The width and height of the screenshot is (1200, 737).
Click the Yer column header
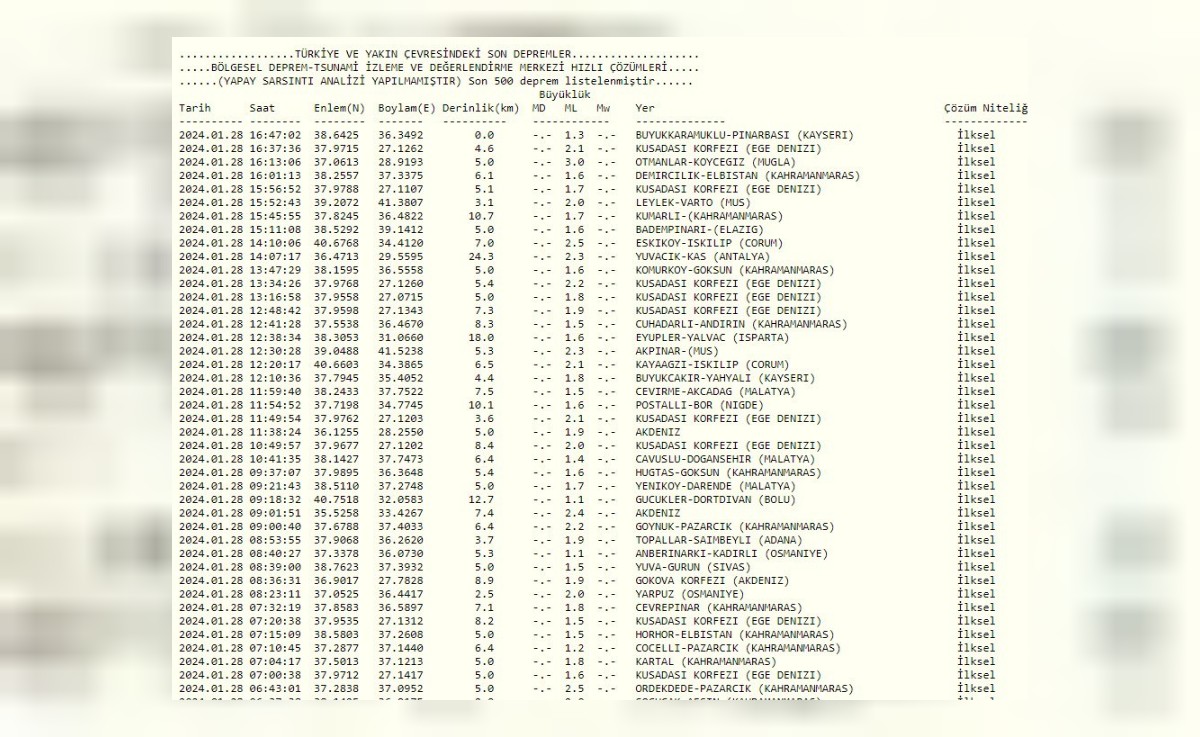(645, 108)
